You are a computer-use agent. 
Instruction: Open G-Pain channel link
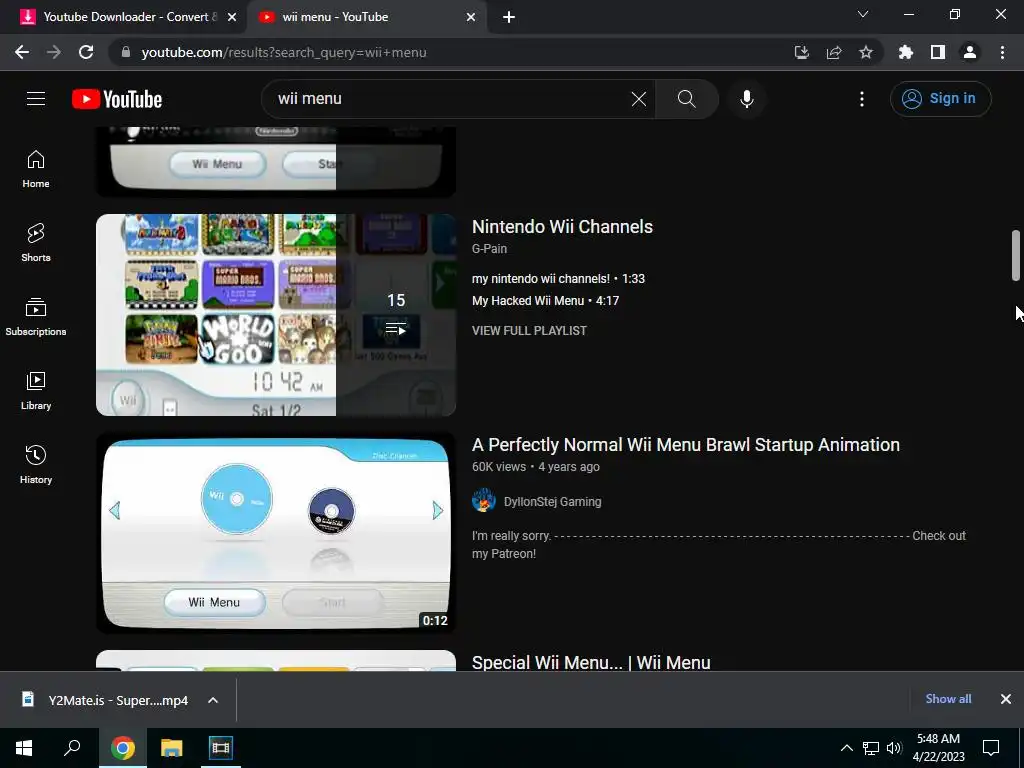pyautogui.click(x=489, y=249)
